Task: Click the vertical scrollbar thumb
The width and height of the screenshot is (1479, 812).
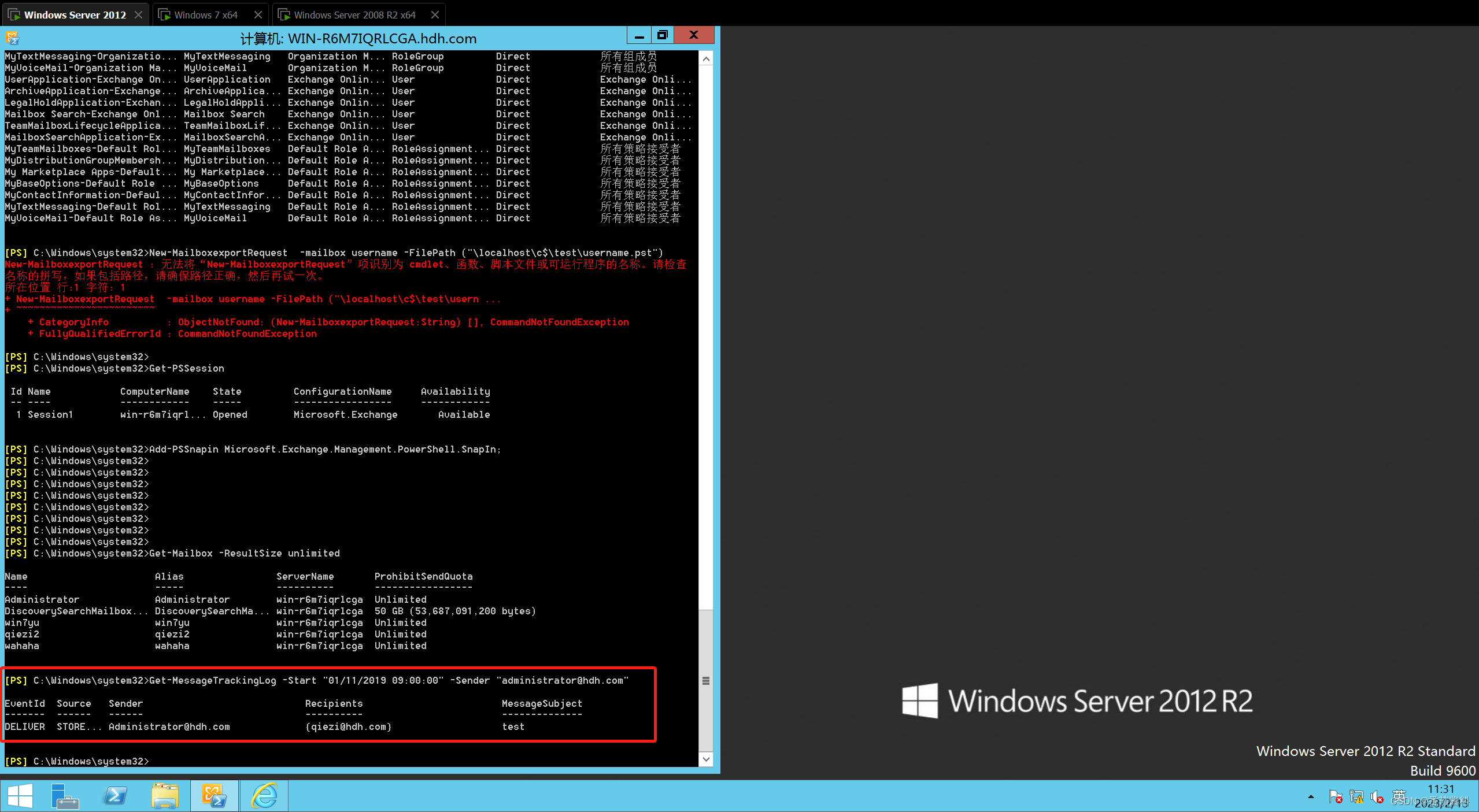Action: 706,680
